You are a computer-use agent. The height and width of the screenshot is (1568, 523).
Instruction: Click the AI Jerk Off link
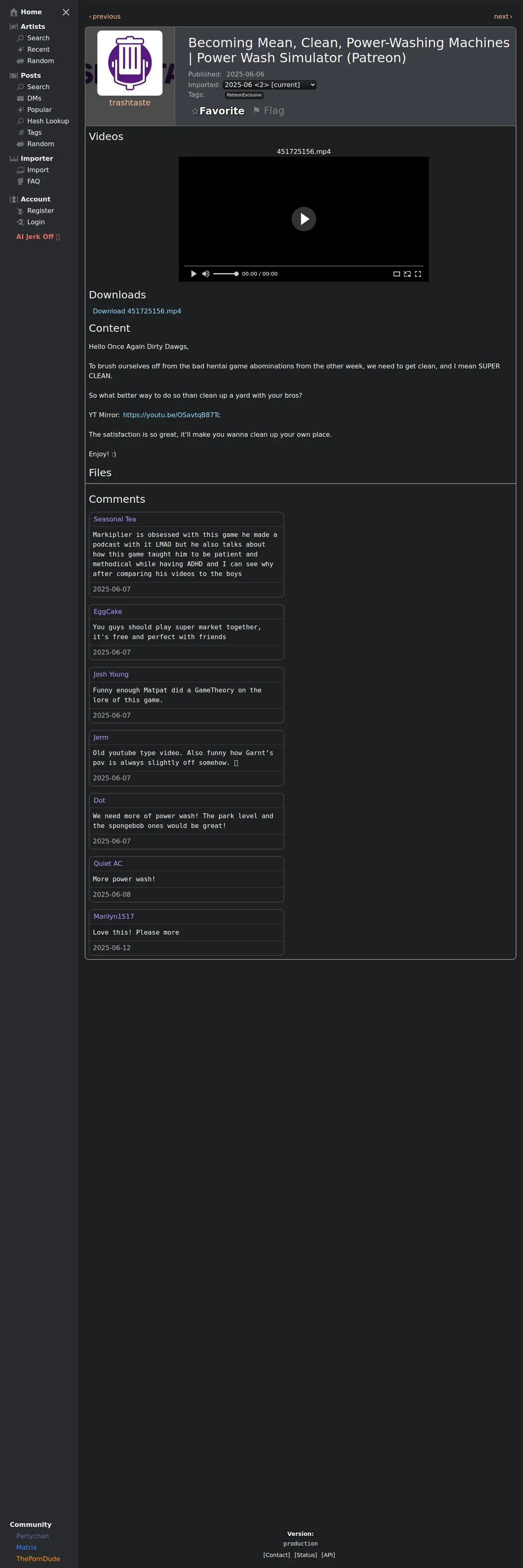pos(38,237)
